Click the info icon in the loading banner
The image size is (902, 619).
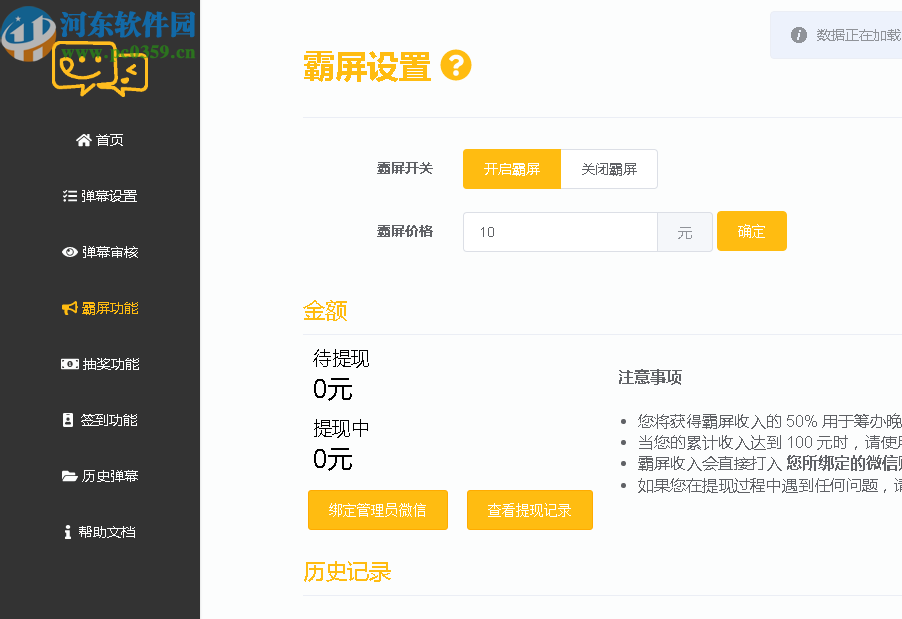pos(797,34)
